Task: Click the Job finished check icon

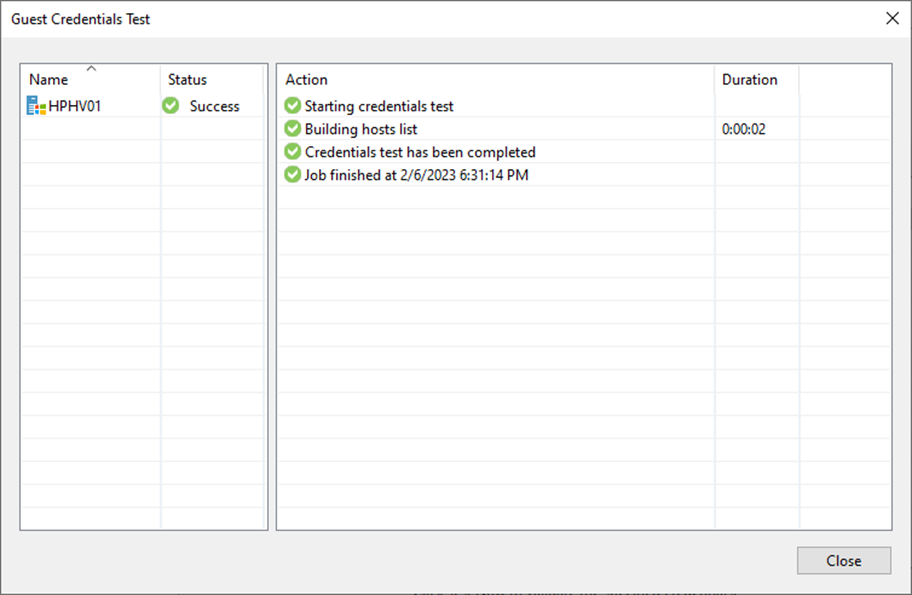Action: pos(293,174)
